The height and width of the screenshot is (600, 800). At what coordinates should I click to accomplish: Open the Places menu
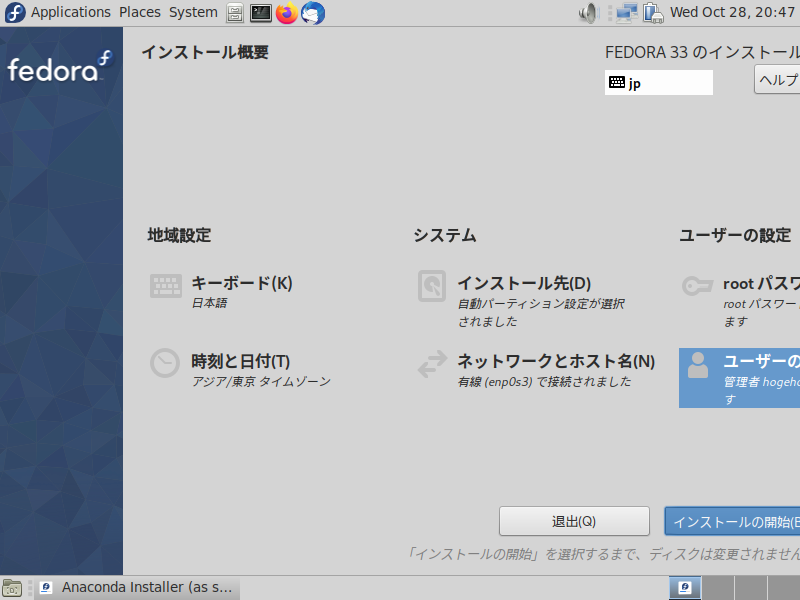(x=140, y=12)
